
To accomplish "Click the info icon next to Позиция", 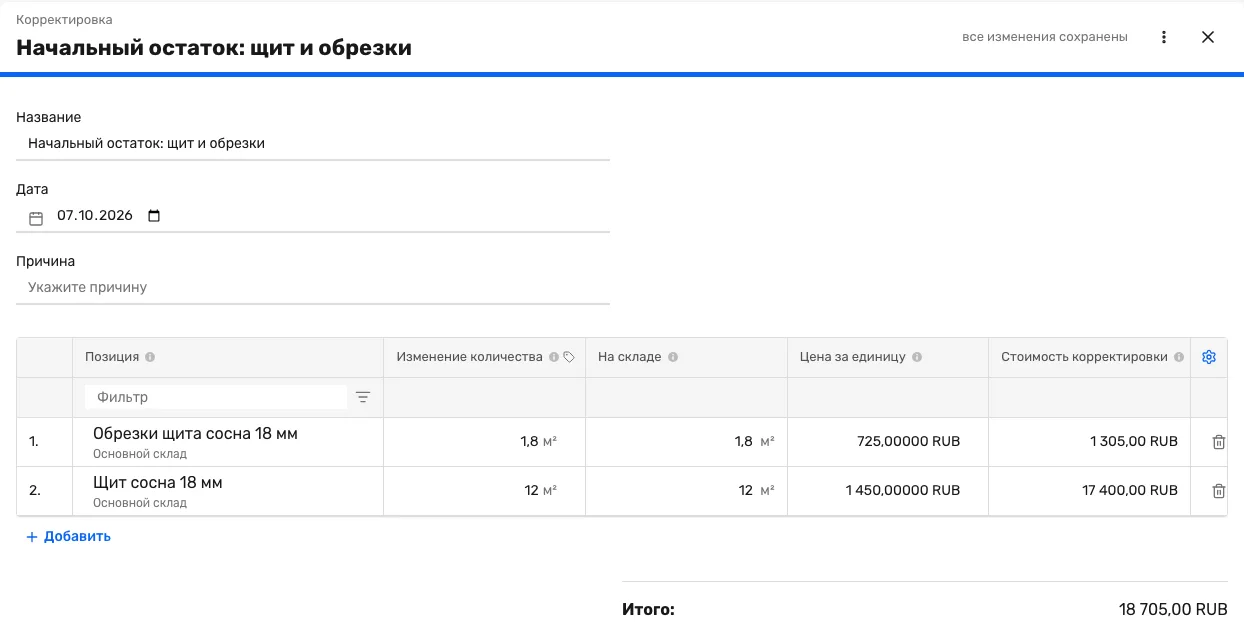I will 150,357.
